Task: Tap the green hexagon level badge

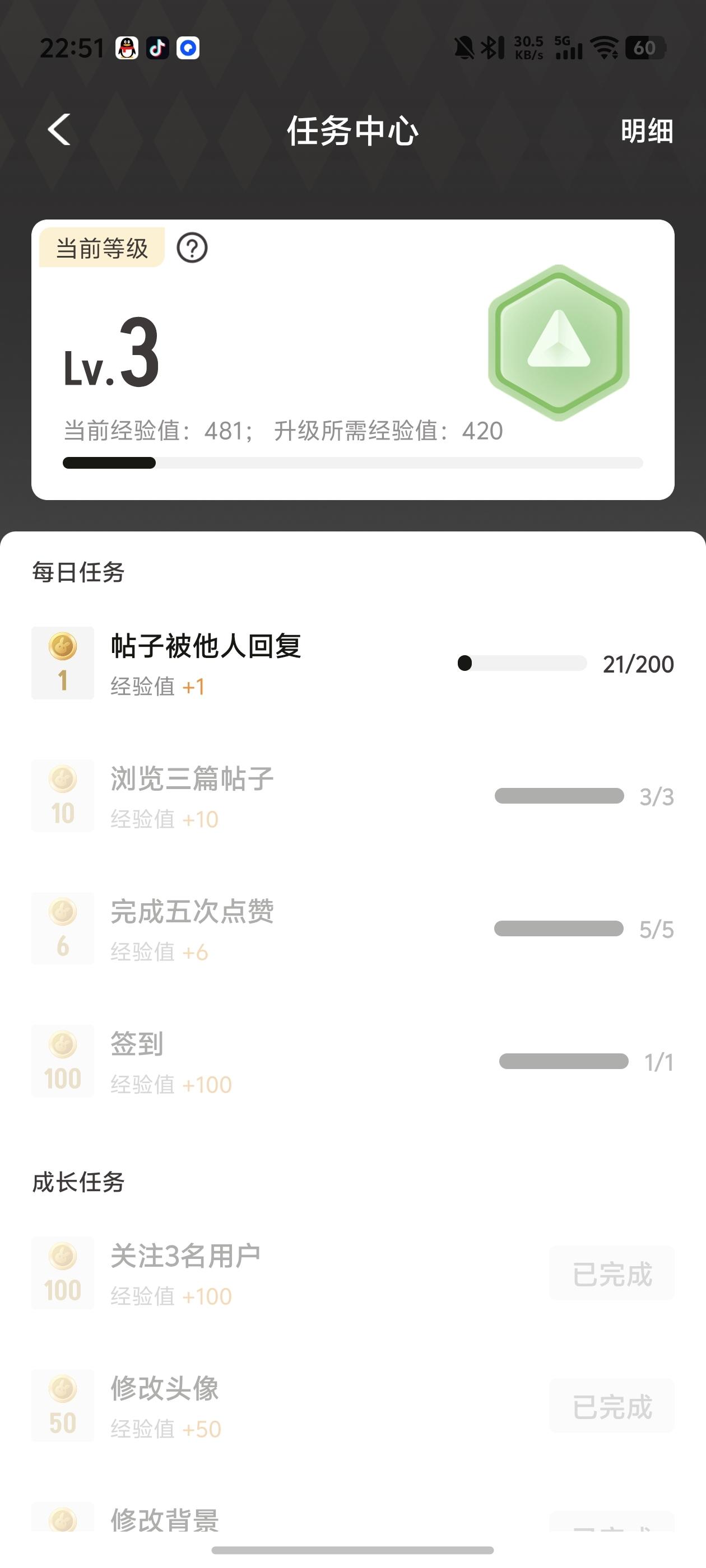Action: (x=558, y=343)
